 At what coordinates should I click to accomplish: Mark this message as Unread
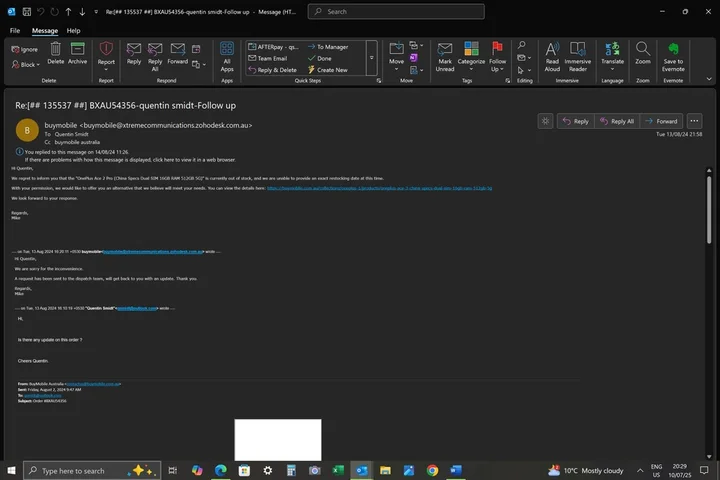[444, 56]
